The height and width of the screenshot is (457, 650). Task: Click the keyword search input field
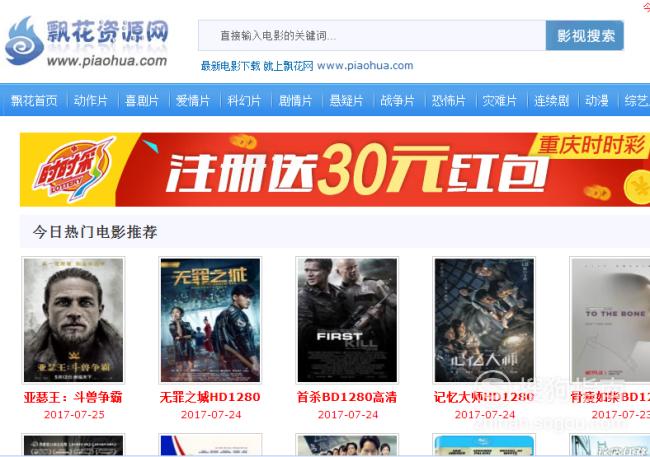click(372, 35)
